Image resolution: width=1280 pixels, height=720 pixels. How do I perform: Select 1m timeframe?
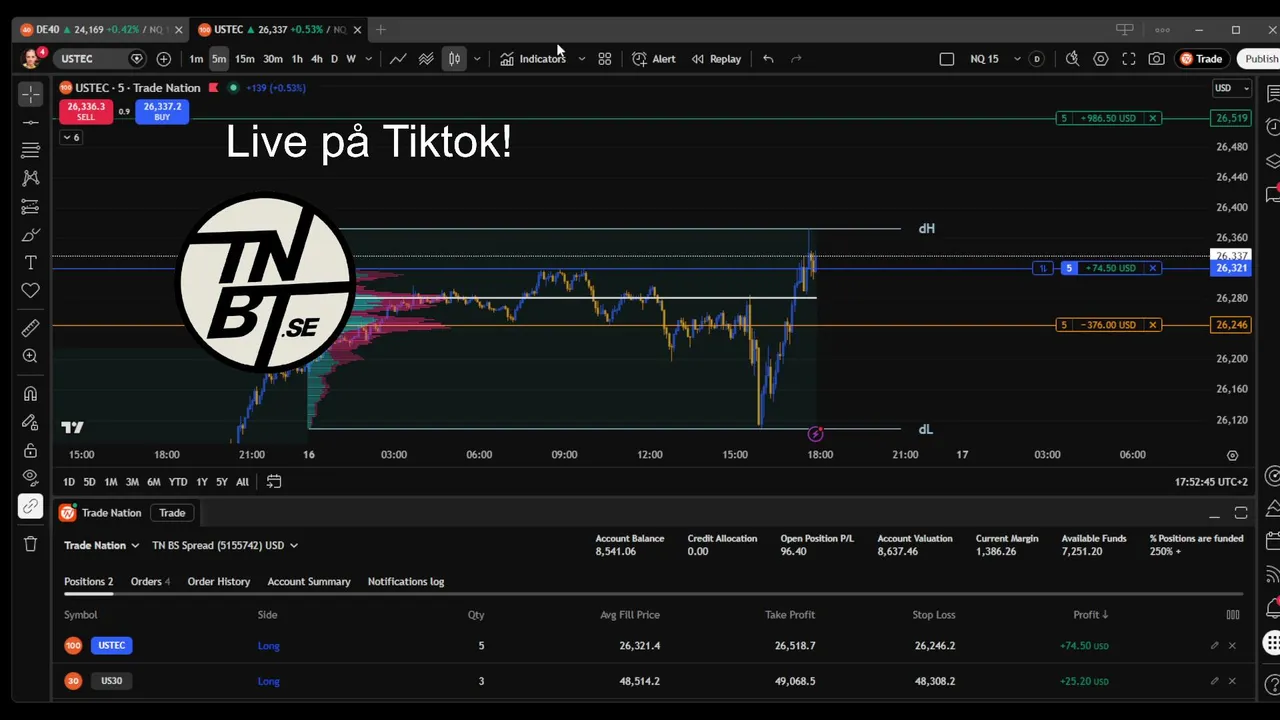click(196, 59)
